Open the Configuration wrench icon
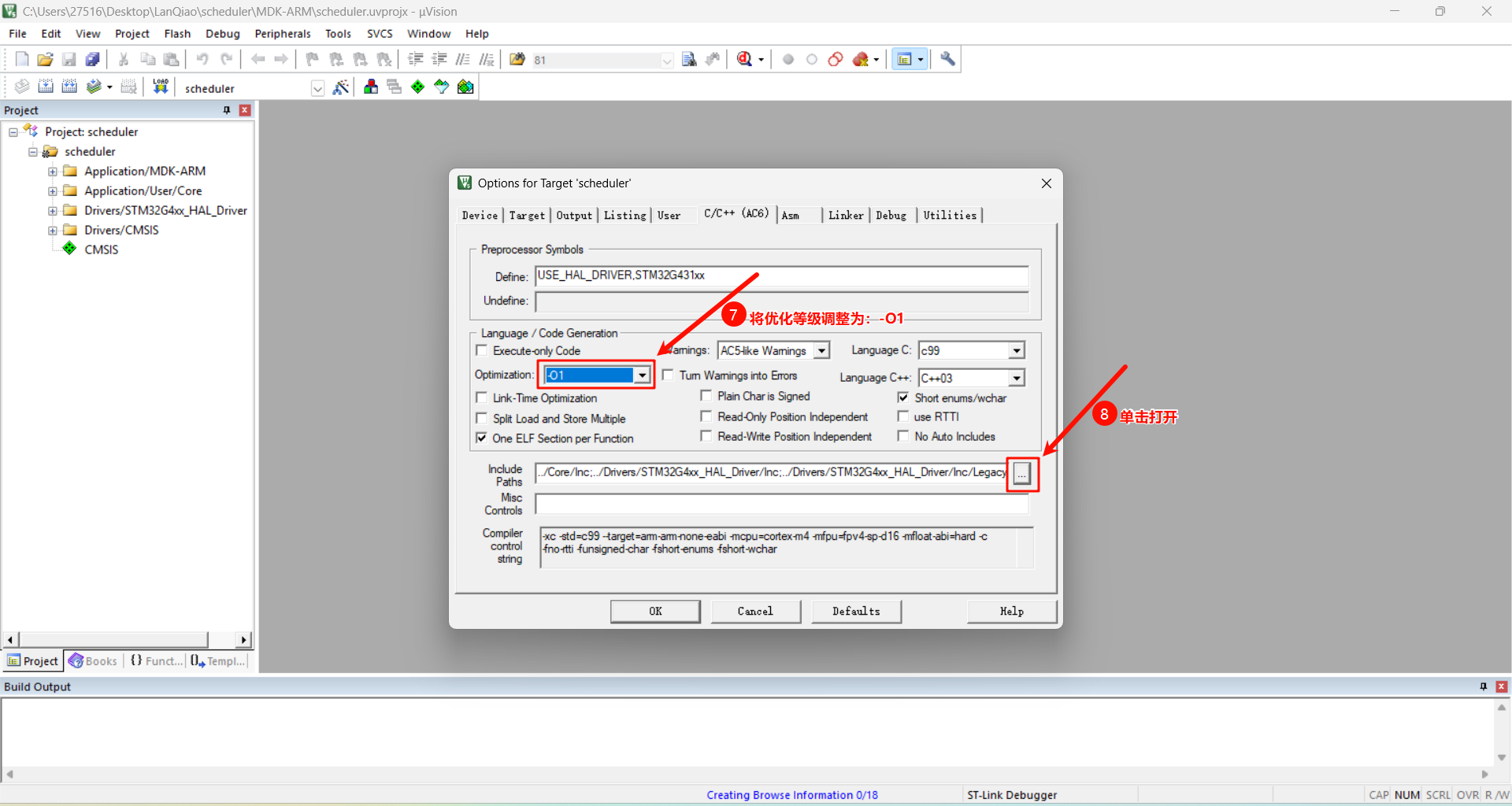 tap(947, 59)
